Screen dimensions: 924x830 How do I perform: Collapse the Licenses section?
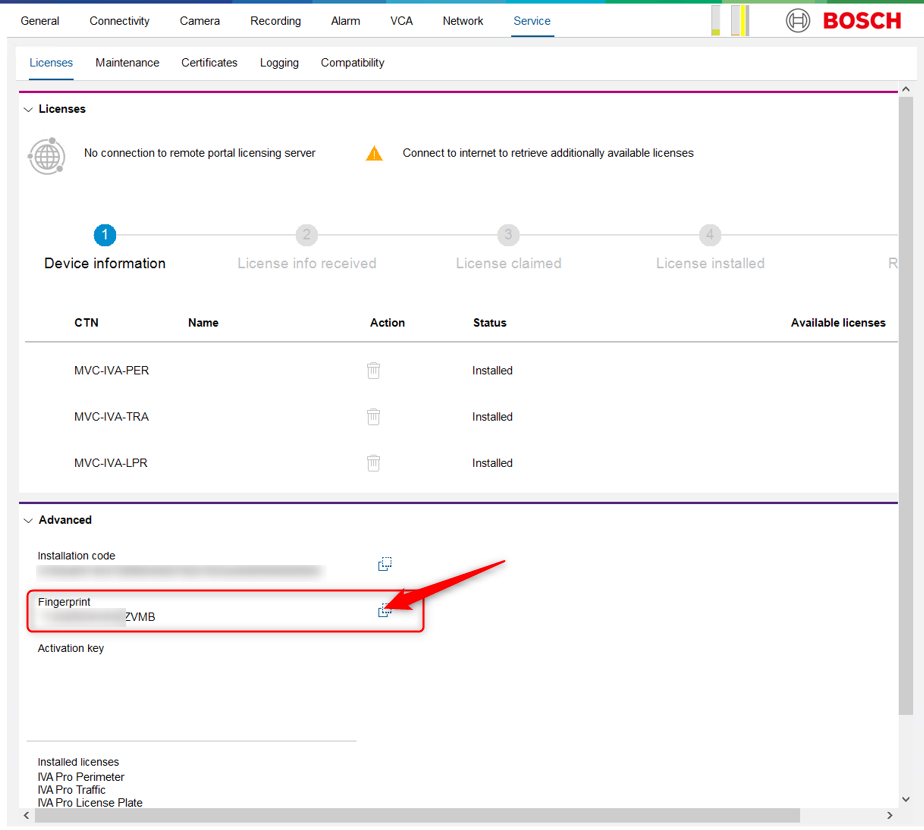[28, 109]
